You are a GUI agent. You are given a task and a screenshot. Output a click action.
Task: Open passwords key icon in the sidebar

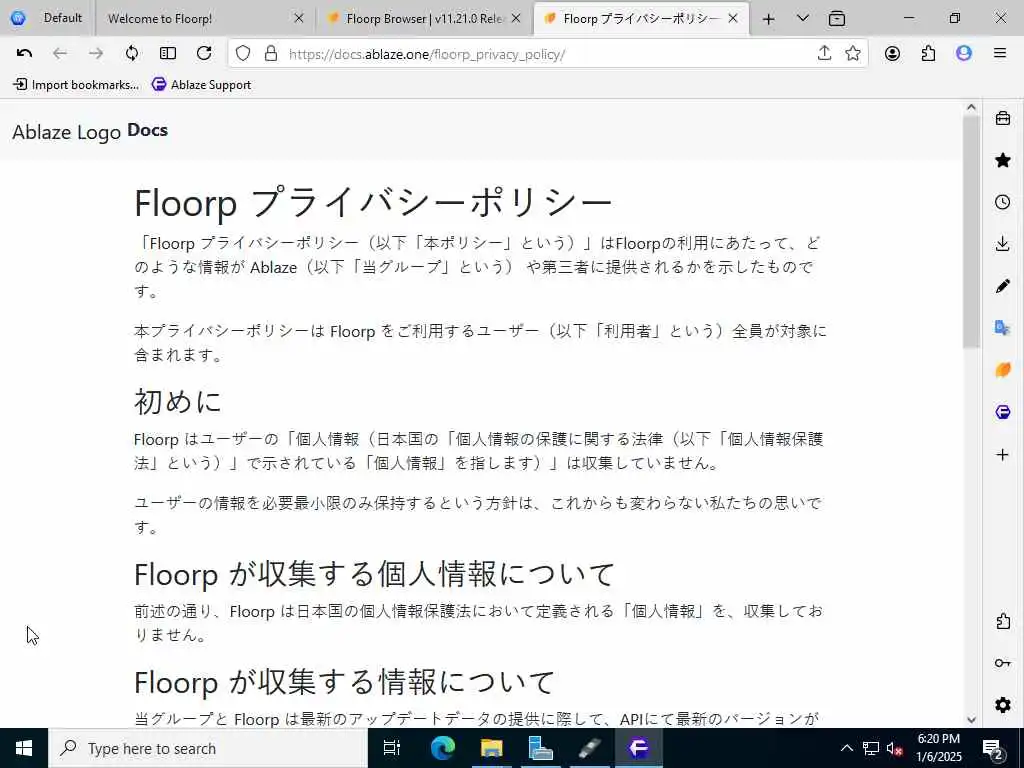click(1002, 663)
